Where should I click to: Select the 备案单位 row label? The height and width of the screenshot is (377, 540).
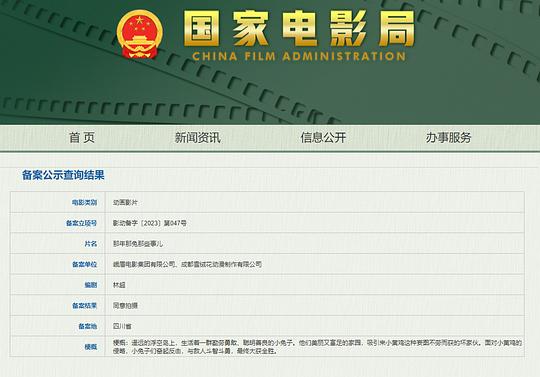pos(84,264)
